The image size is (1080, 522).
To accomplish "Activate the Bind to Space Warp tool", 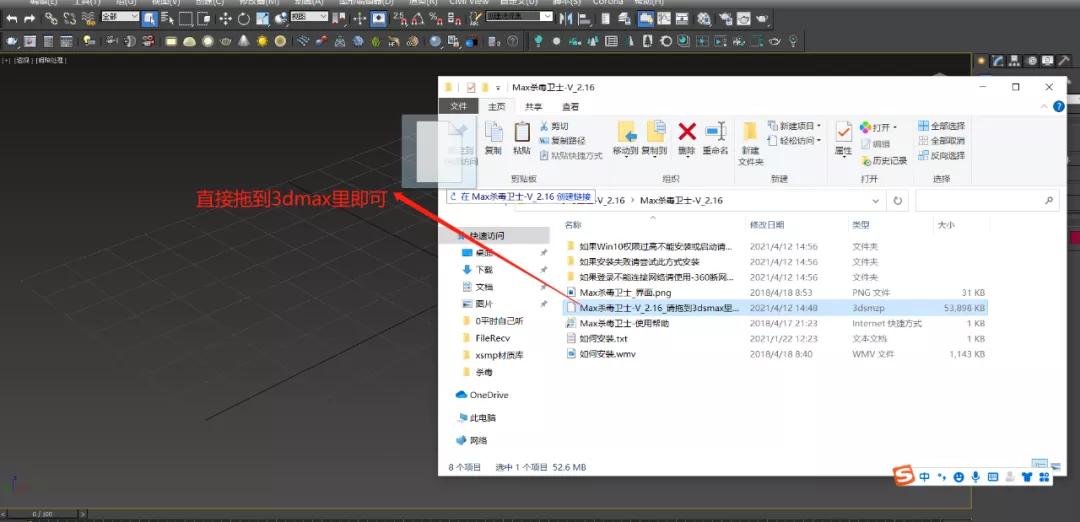I will [88, 19].
